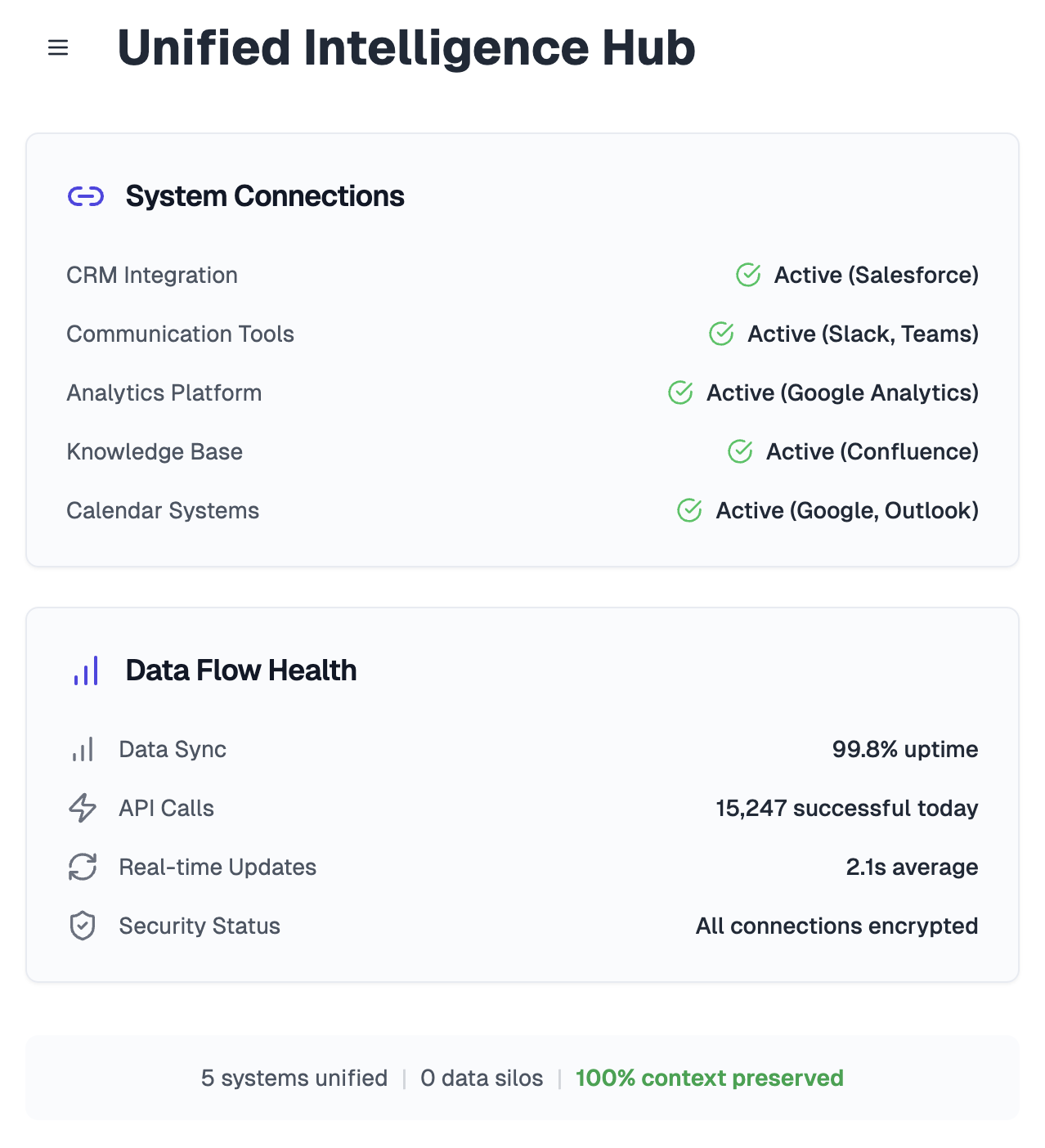Click the Real-time Updates refresh icon
The height and width of the screenshot is (1148, 1045).
pyautogui.click(x=83, y=867)
